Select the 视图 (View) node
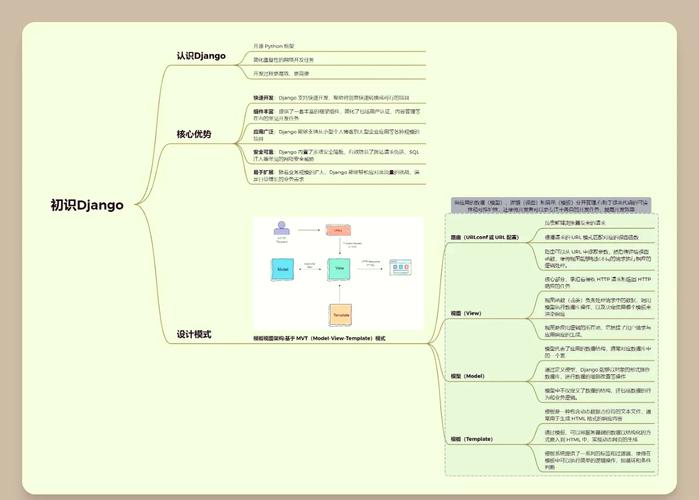This screenshot has height=500, width=699. coord(466,313)
